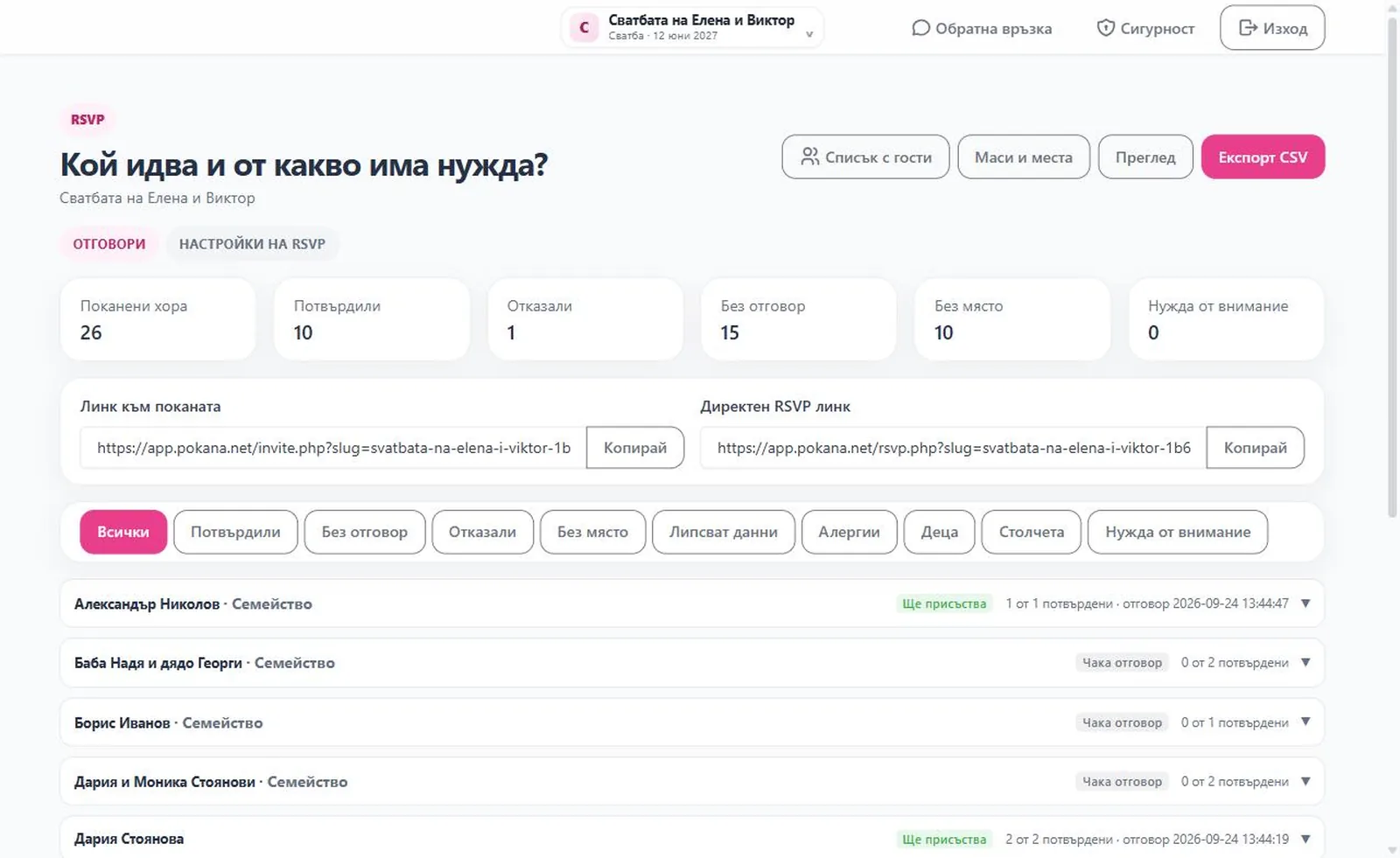Image resolution: width=1400 pixels, height=858 pixels.
Task: Click the security shield icon
Action: (x=1106, y=28)
